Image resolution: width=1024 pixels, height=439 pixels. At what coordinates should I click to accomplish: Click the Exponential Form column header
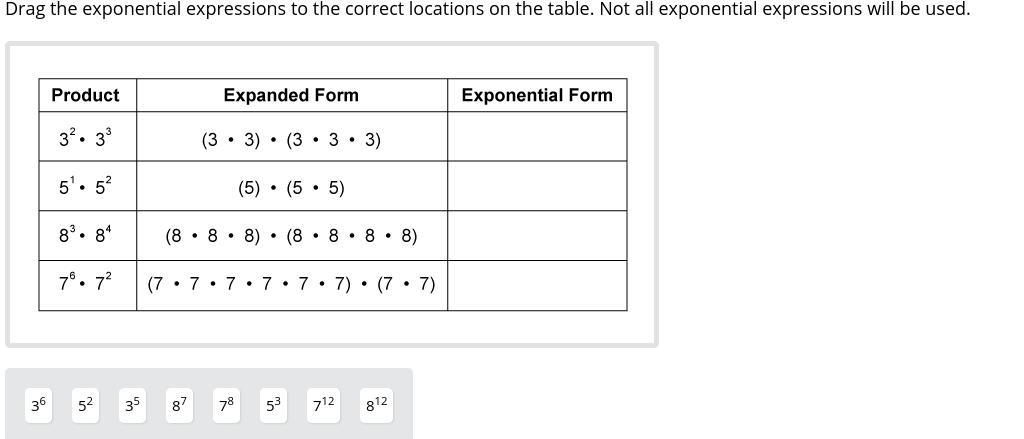(537, 95)
